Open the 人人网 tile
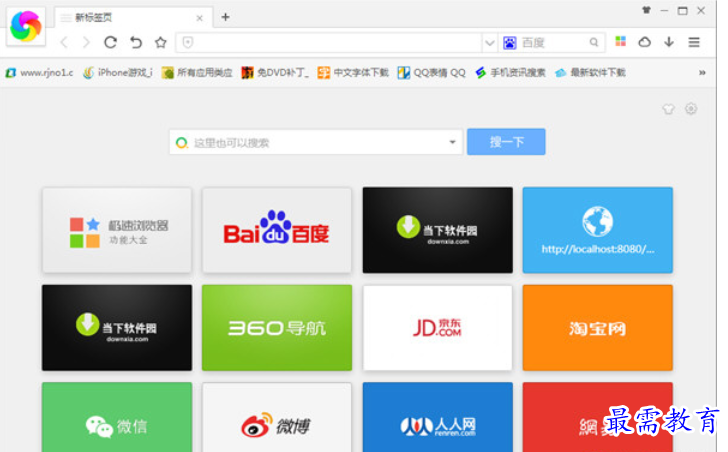This screenshot has width=728, height=452. pos(437,417)
